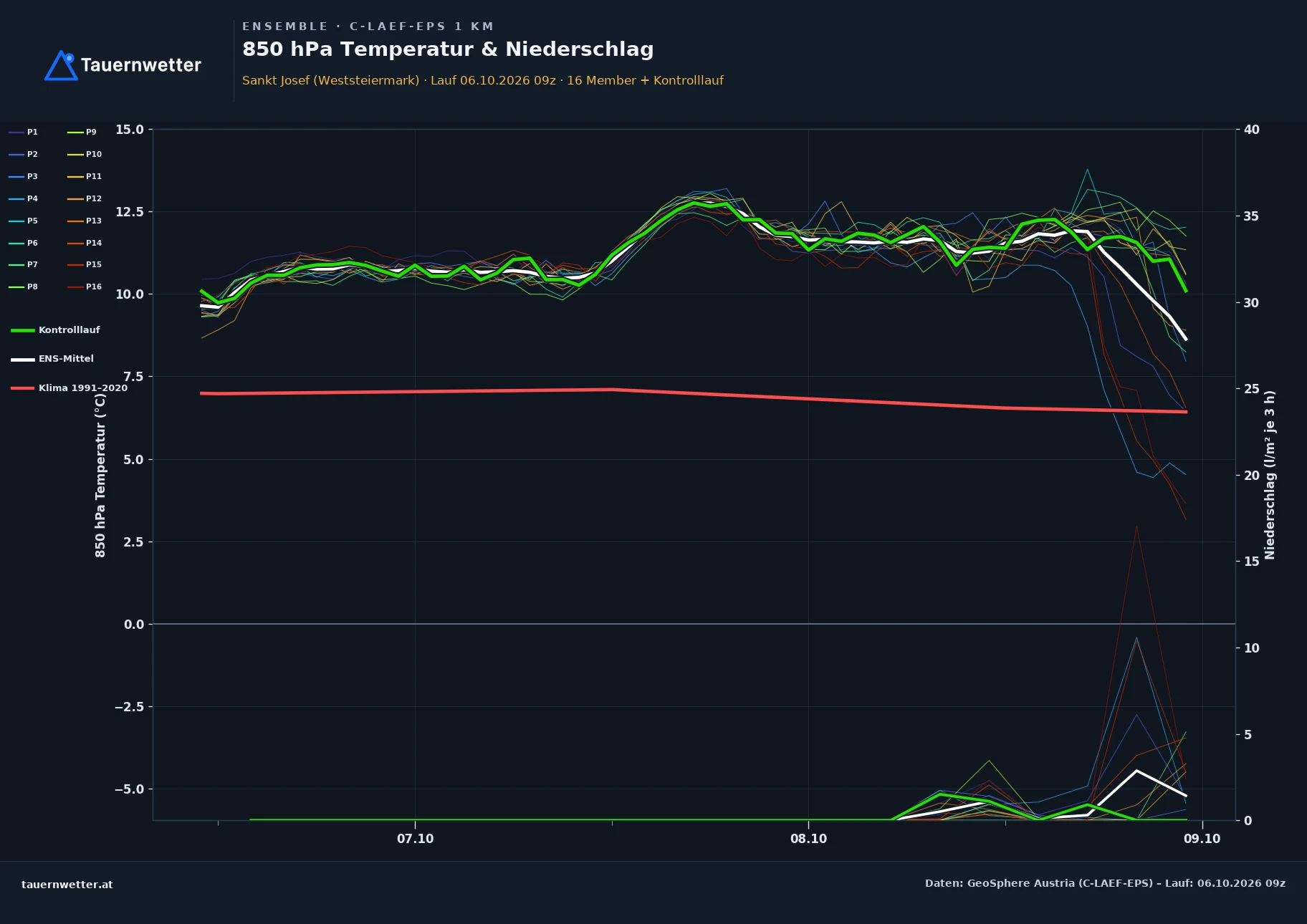Select the P16 legend entry
The height and width of the screenshot is (924, 1307).
[85, 287]
